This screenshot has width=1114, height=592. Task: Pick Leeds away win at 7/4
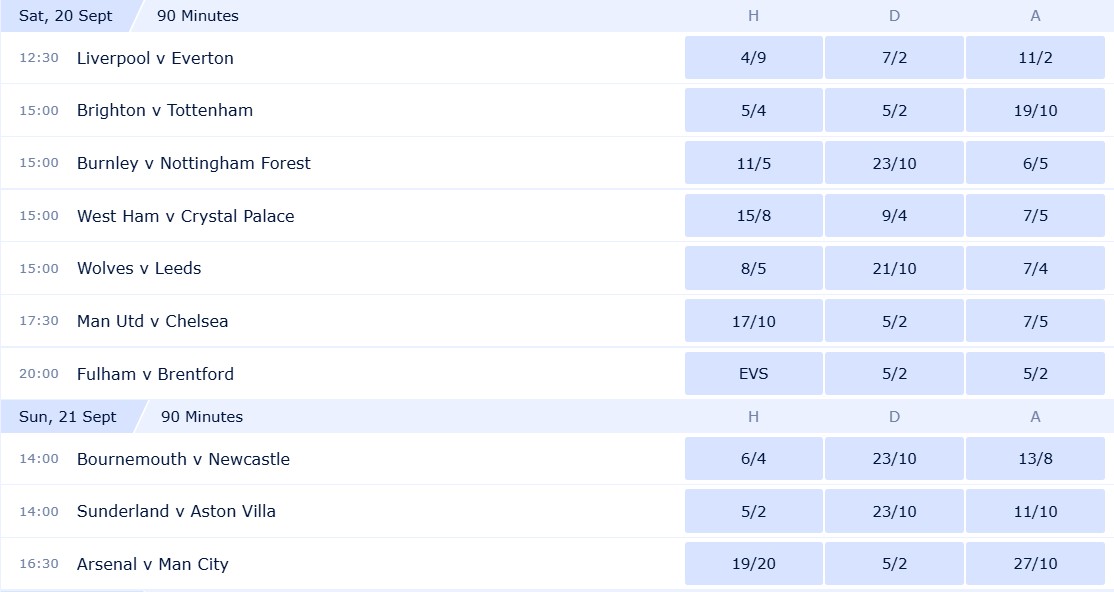pos(1035,268)
